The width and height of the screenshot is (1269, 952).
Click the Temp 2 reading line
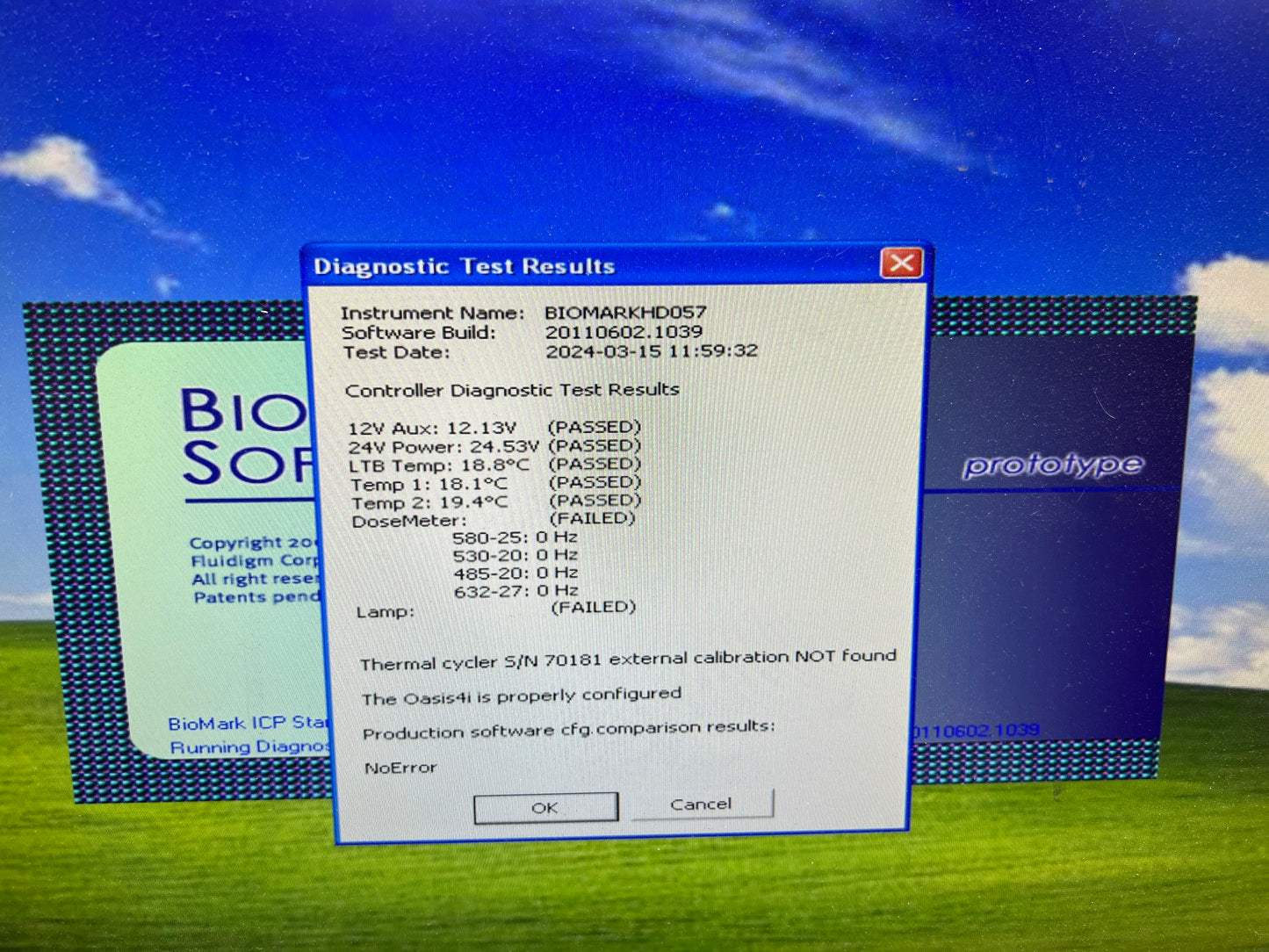pos(429,503)
